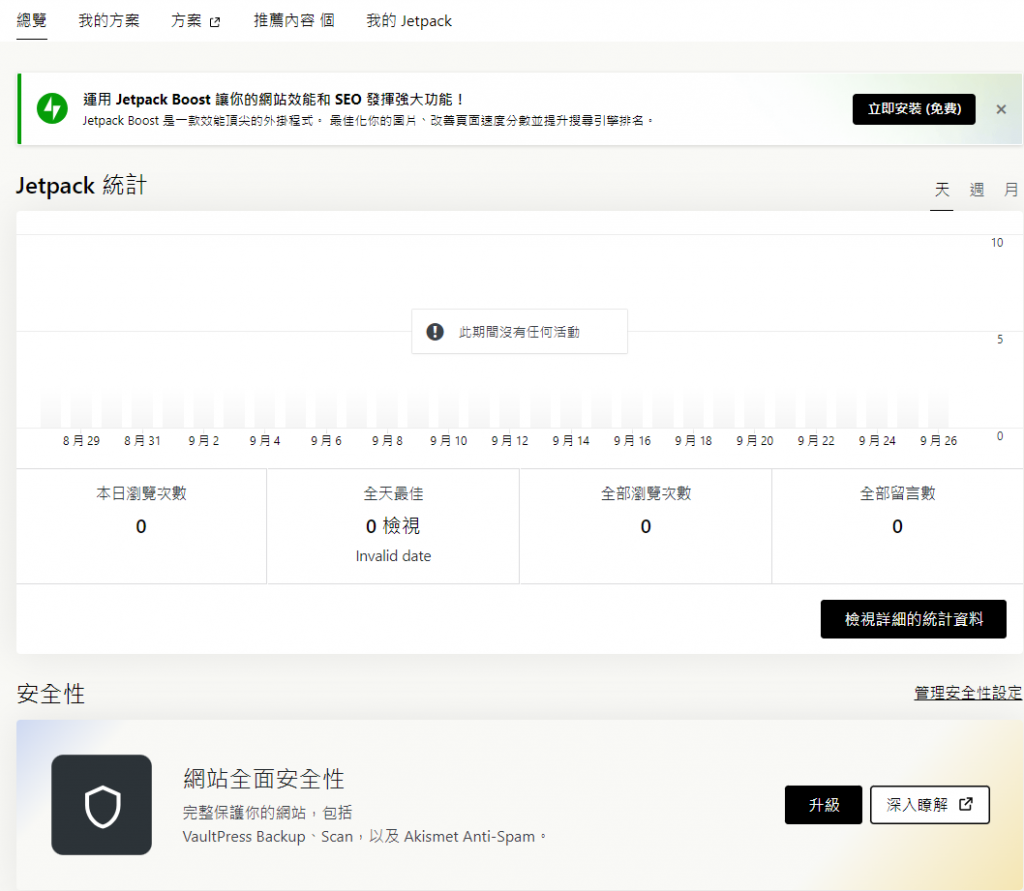Screen dimensions: 1024x891
Task: Select the 天 (day) stats view
Action: [x=941, y=190]
